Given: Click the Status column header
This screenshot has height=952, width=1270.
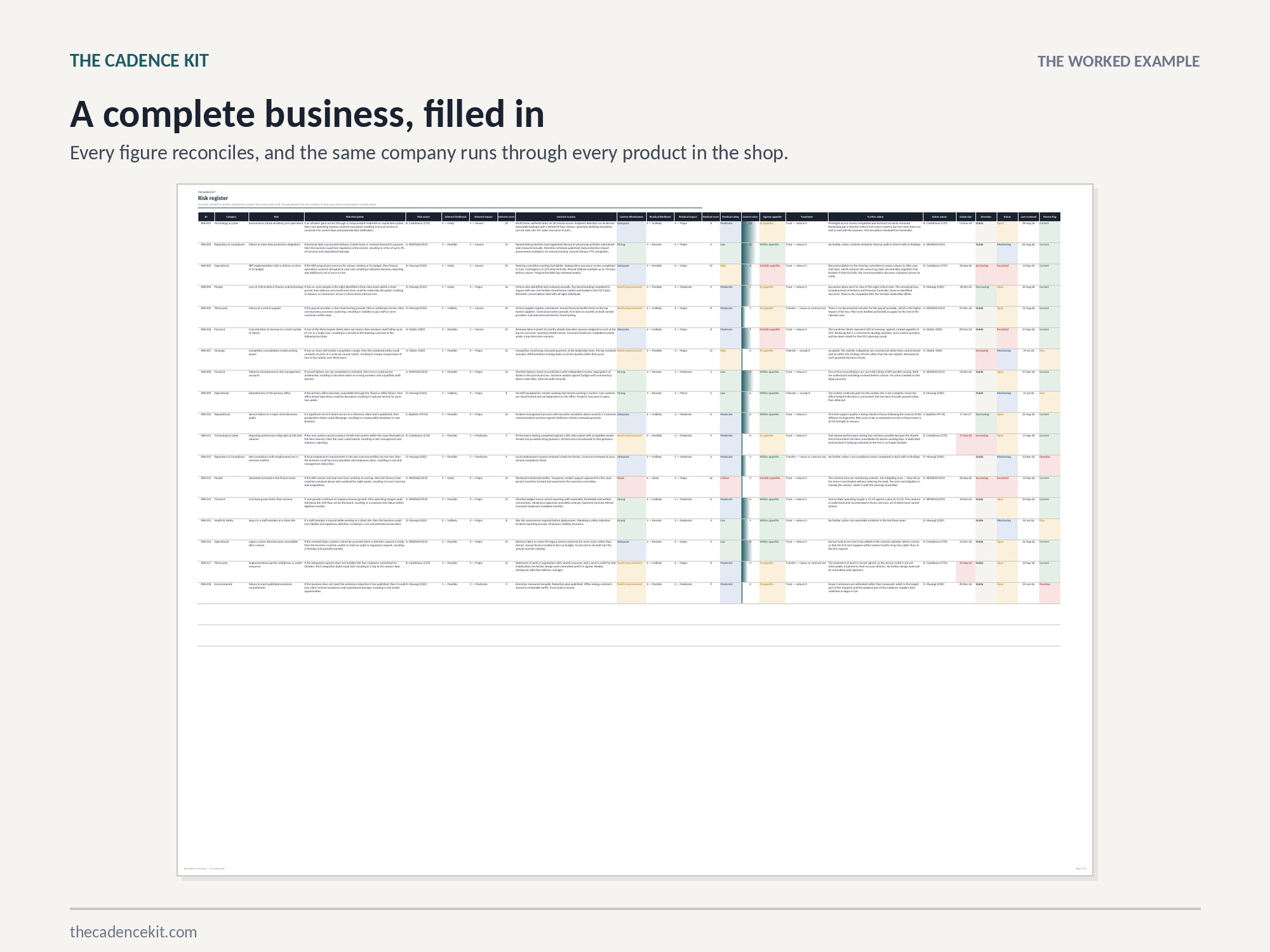Looking at the screenshot, I should point(1007,216).
